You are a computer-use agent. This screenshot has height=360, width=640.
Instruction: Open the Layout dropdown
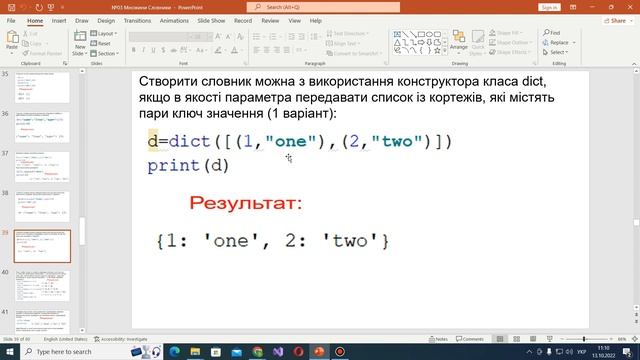(x=104, y=33)
